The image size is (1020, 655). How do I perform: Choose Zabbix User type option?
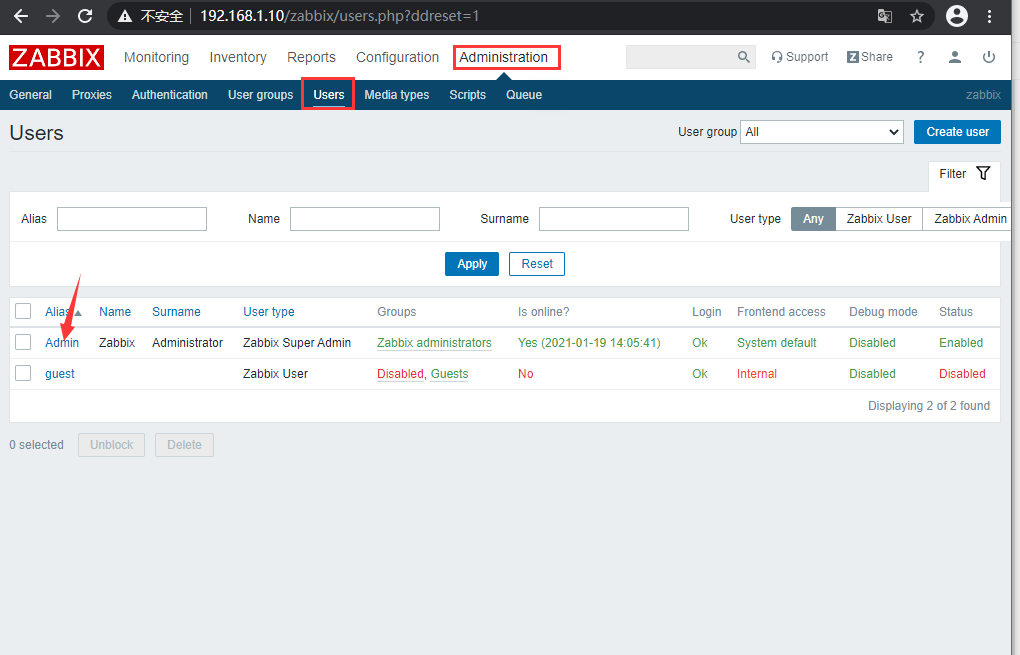pos(879,219)
